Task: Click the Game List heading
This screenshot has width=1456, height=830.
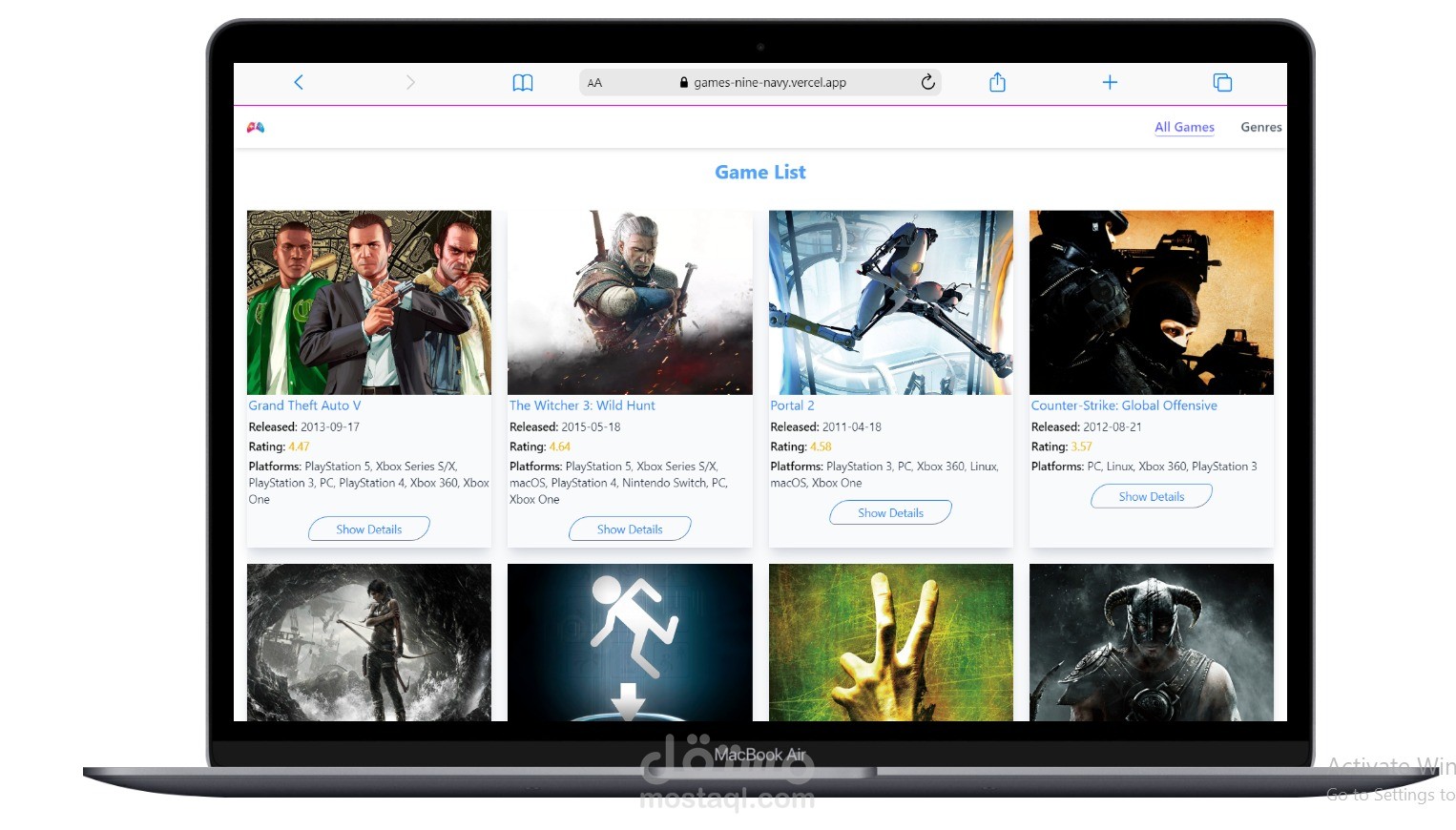Action: click(x=760, y=173)
